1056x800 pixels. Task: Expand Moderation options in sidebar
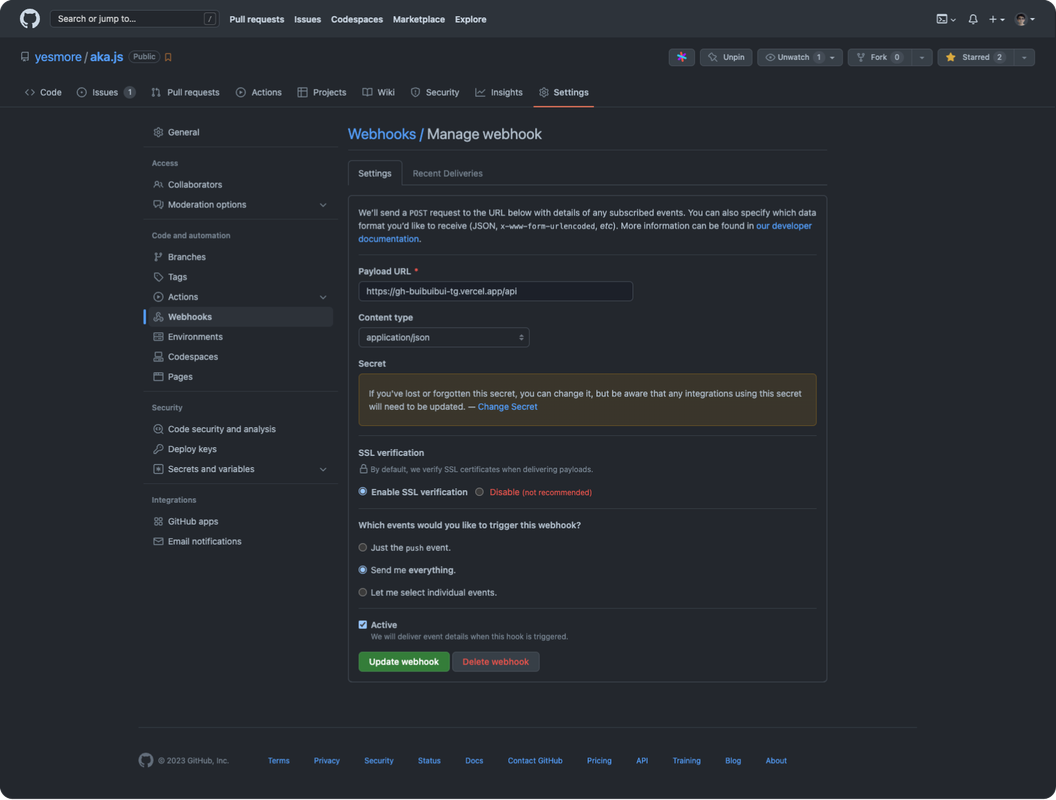tap(323, 205)
